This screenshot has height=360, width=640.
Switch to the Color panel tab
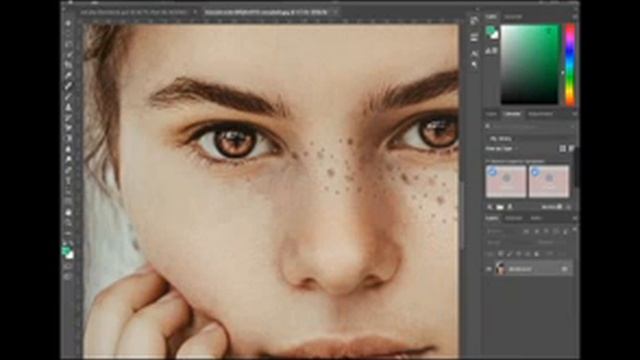(x=491, y=17)
